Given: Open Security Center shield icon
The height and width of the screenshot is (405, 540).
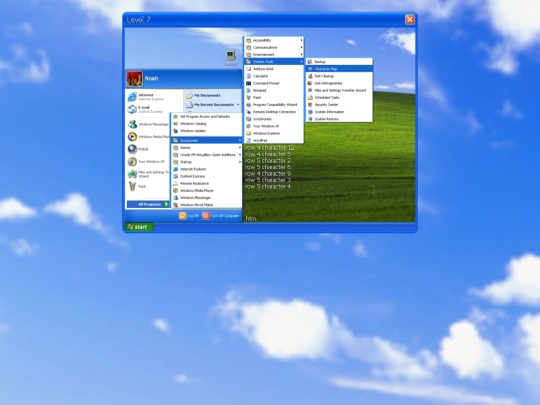Looking at the screenshot, I should pos(310,105).
